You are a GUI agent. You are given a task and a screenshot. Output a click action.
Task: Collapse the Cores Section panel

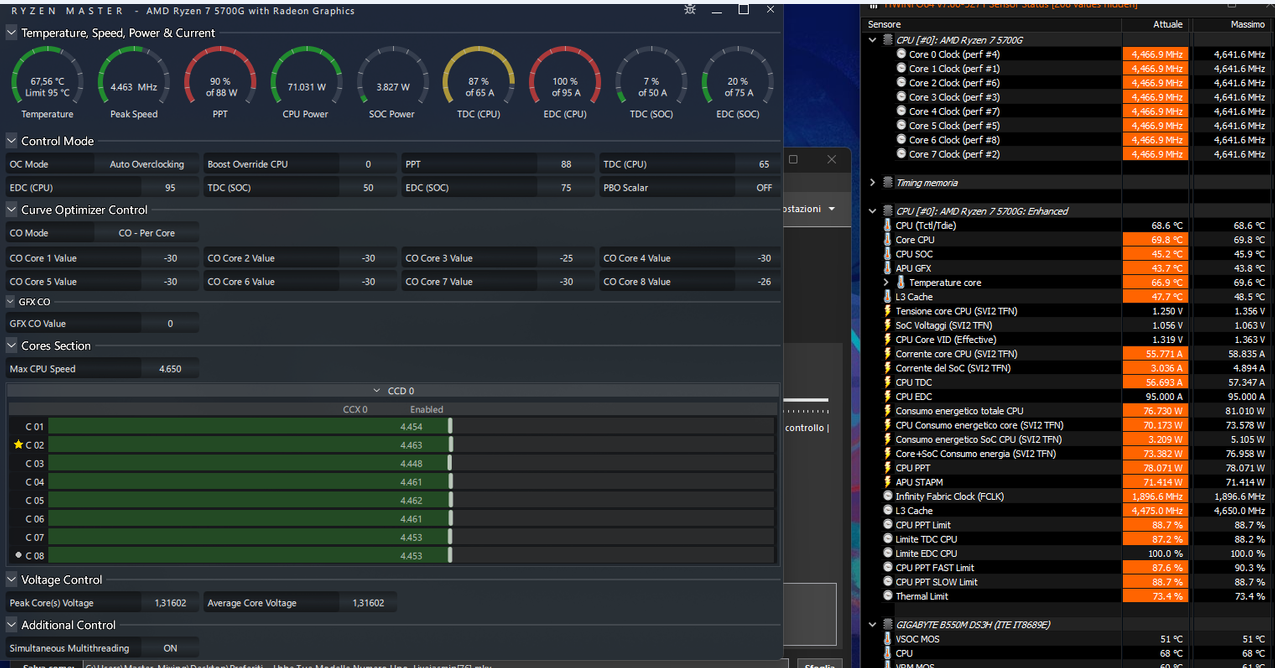click(11, 346)
